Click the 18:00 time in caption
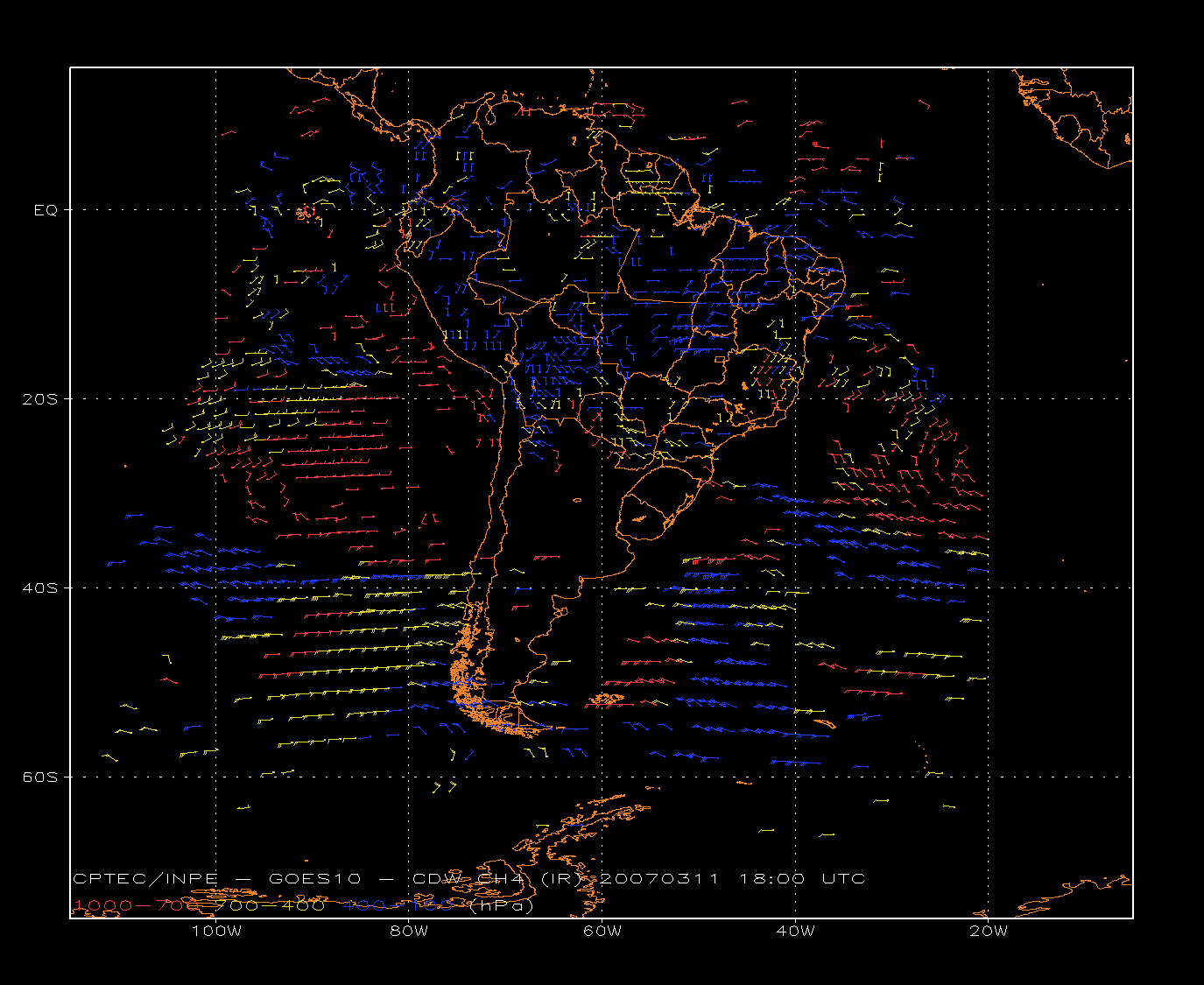The height and width of the screenshot is (985, 1204). click(771, 878)
